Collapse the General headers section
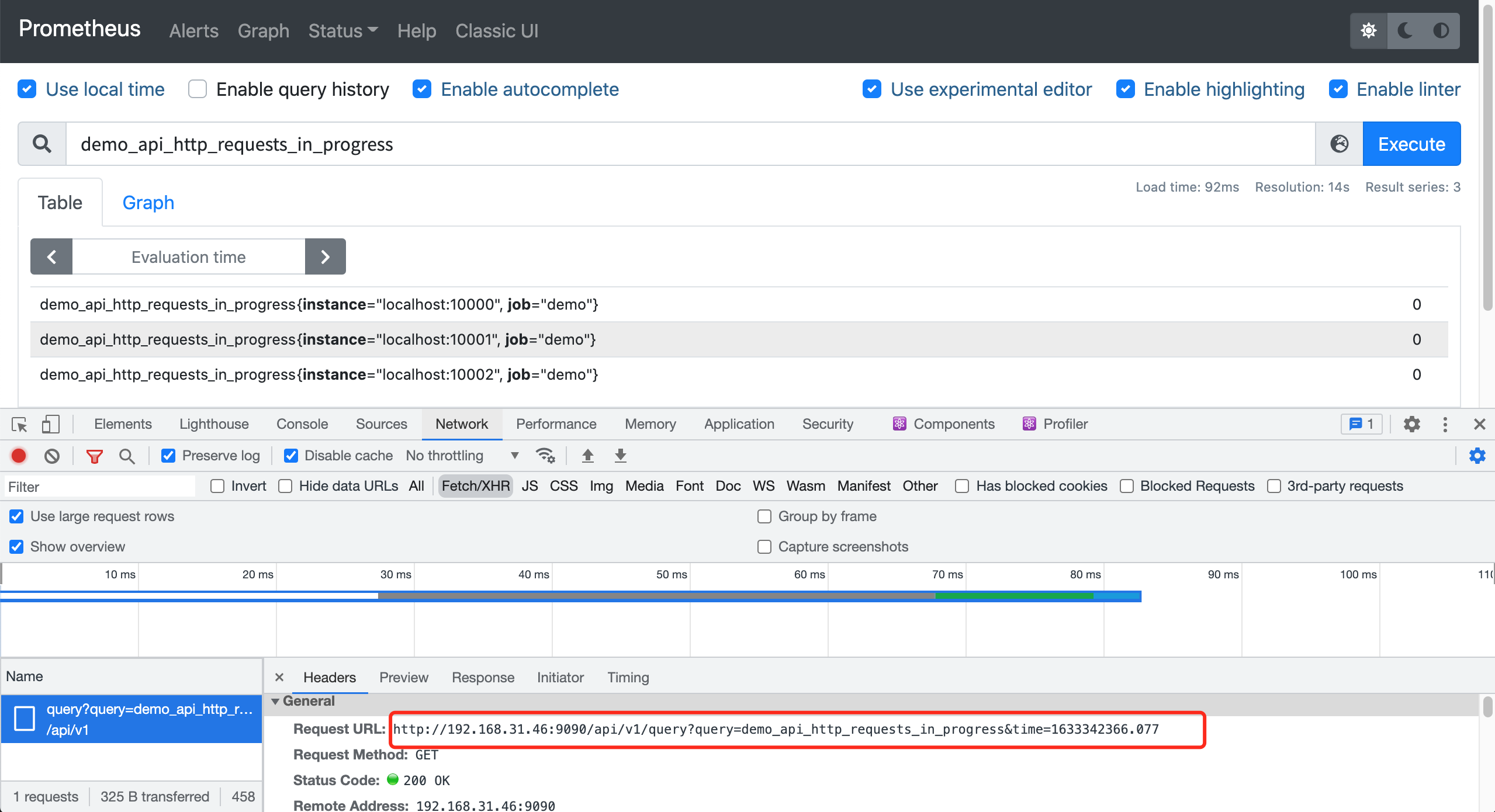Image resolution: width=1495 pixels, height=812 pixels. pyautogui.click(x=275, y=701)
